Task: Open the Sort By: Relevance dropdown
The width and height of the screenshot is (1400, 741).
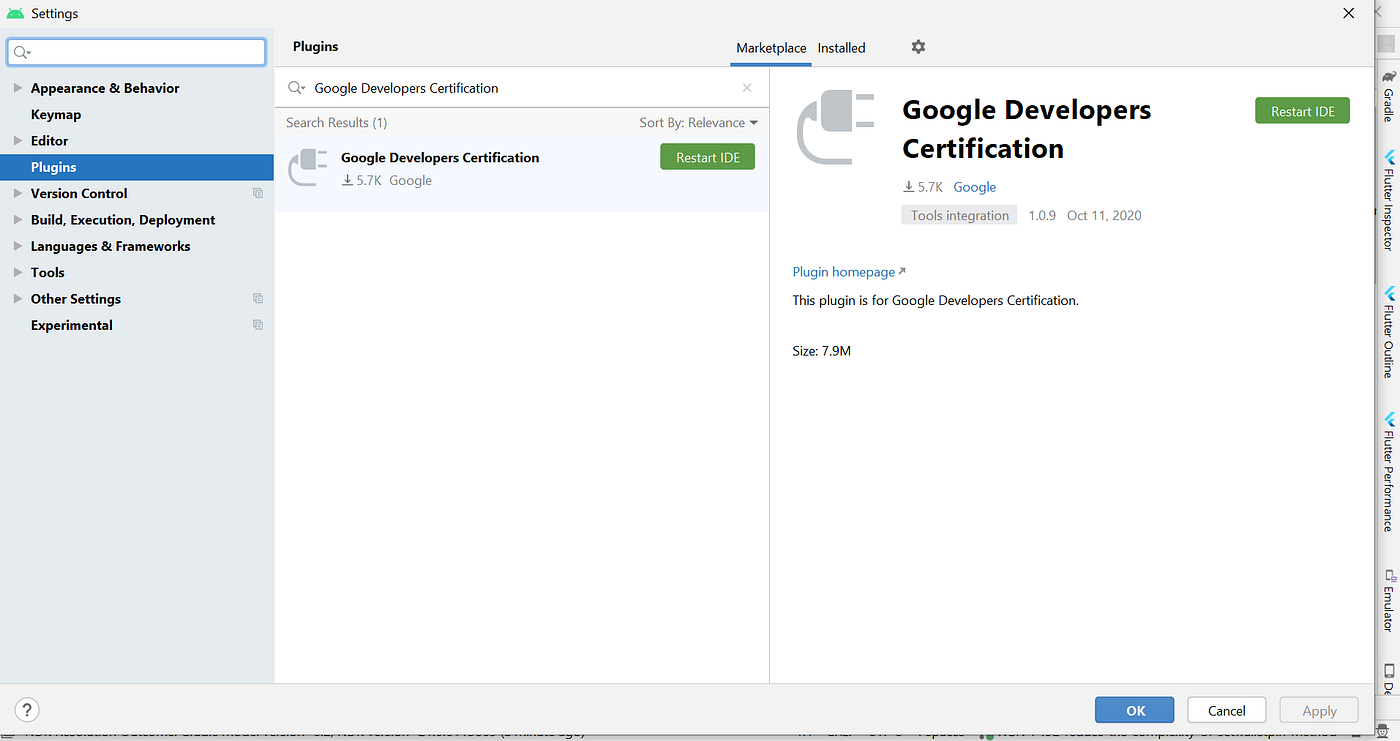Action: click(x=698, y=122)
